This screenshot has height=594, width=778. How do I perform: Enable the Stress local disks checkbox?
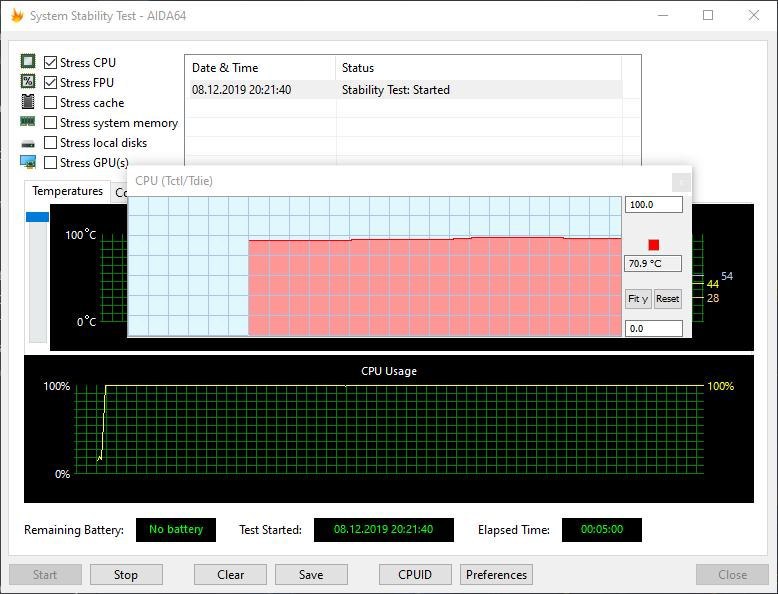coord(50,142)
